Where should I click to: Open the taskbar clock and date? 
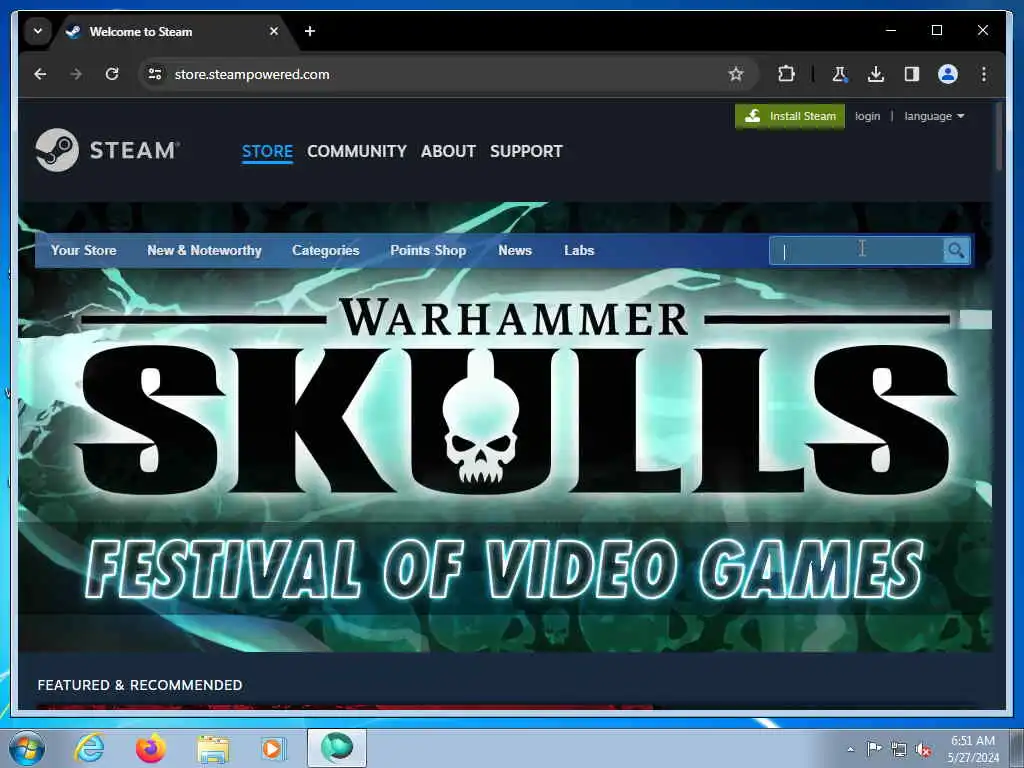973,749
